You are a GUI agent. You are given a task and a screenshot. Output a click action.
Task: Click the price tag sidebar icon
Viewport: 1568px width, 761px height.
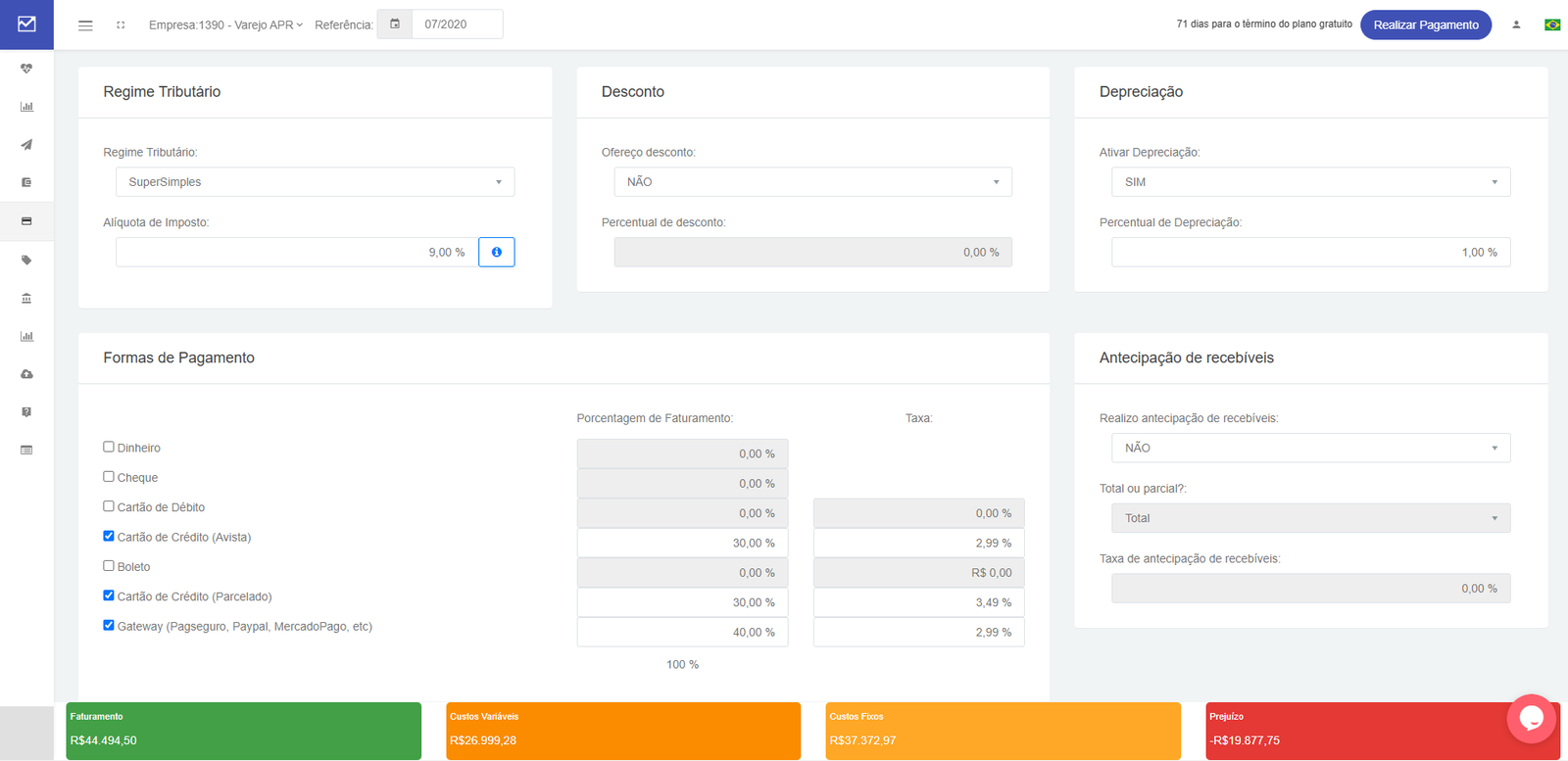tap(26, 261)
